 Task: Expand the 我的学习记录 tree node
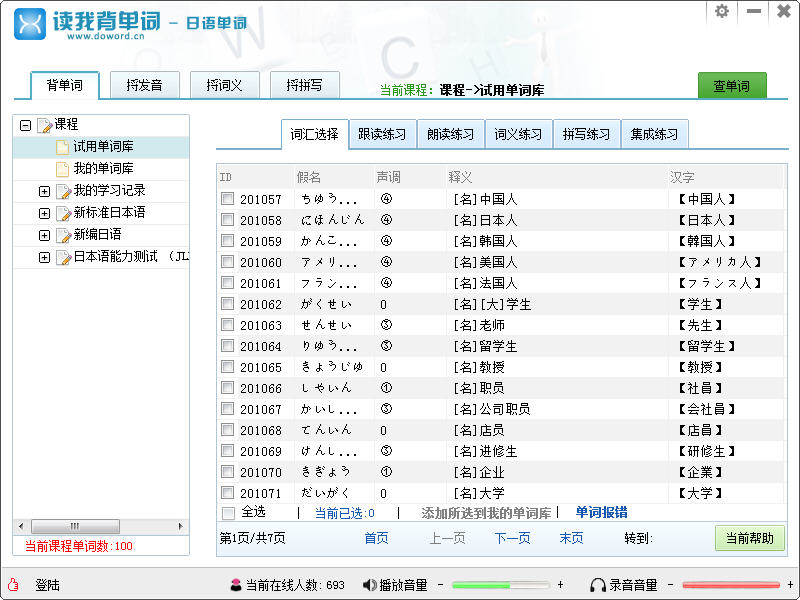[x=44, y=191]
